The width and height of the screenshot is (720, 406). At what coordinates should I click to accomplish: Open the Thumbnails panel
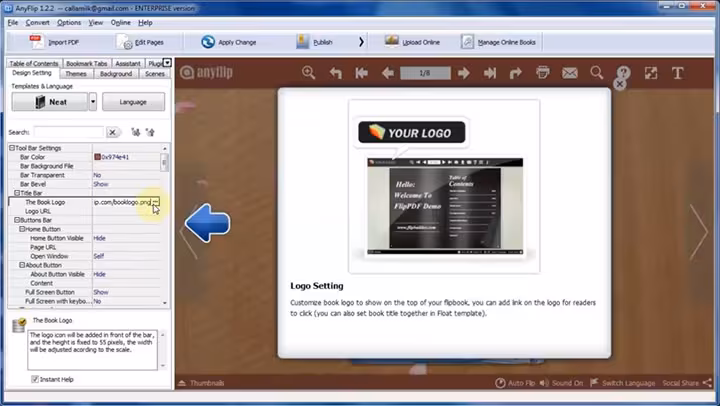point(202,383)
